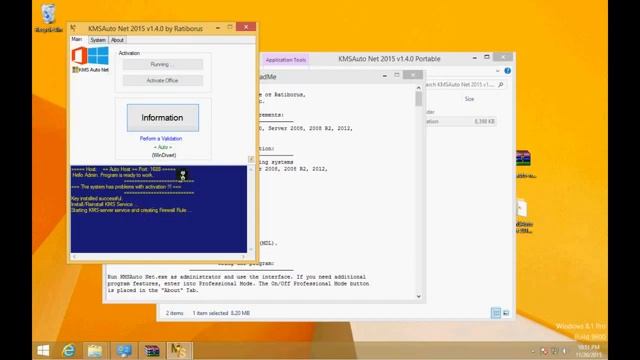The image size is (640, 360).
Task: Click the '2 items' status bar text
Action: click(174, 313)
